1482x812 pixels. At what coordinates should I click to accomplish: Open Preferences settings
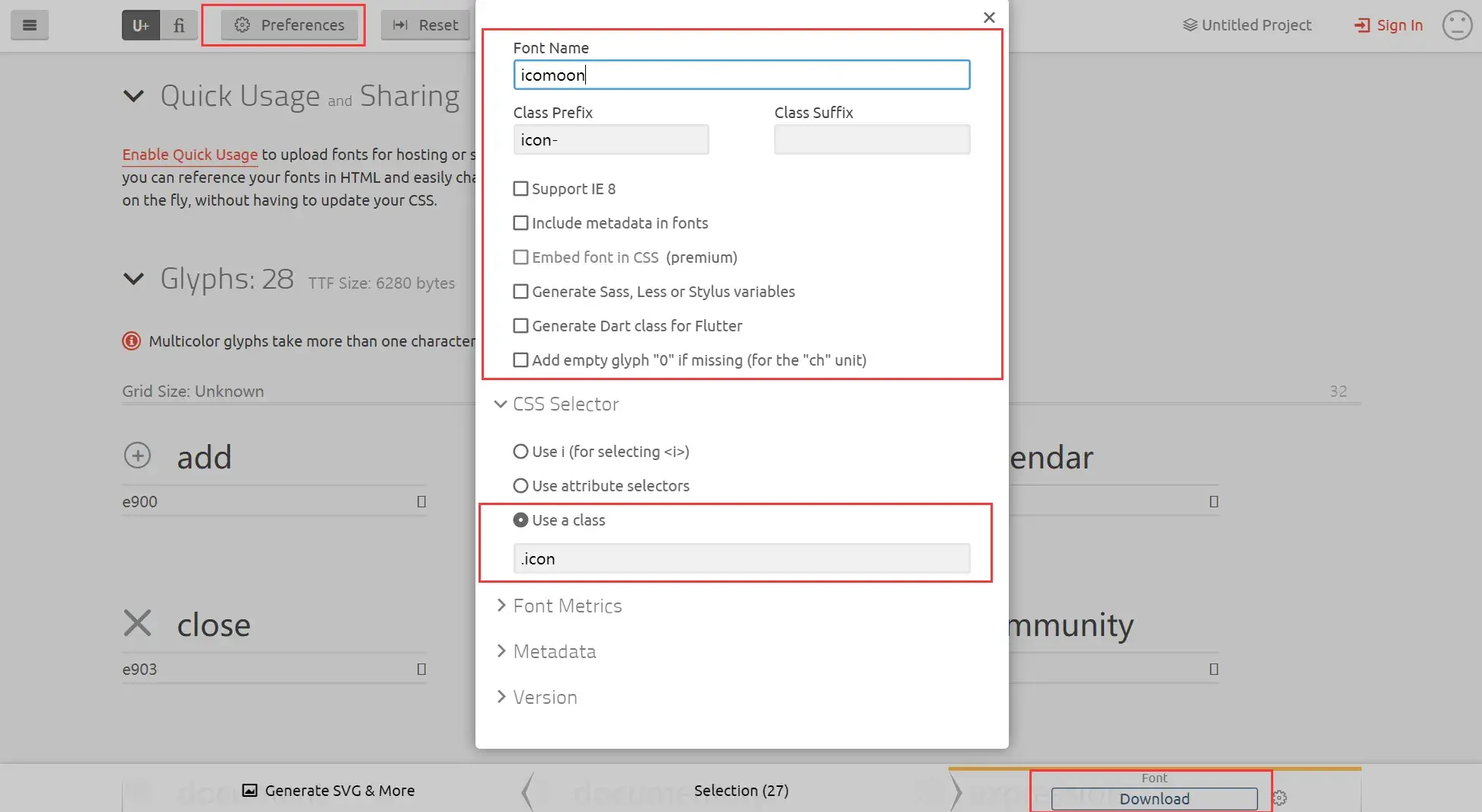coord(290,25)
